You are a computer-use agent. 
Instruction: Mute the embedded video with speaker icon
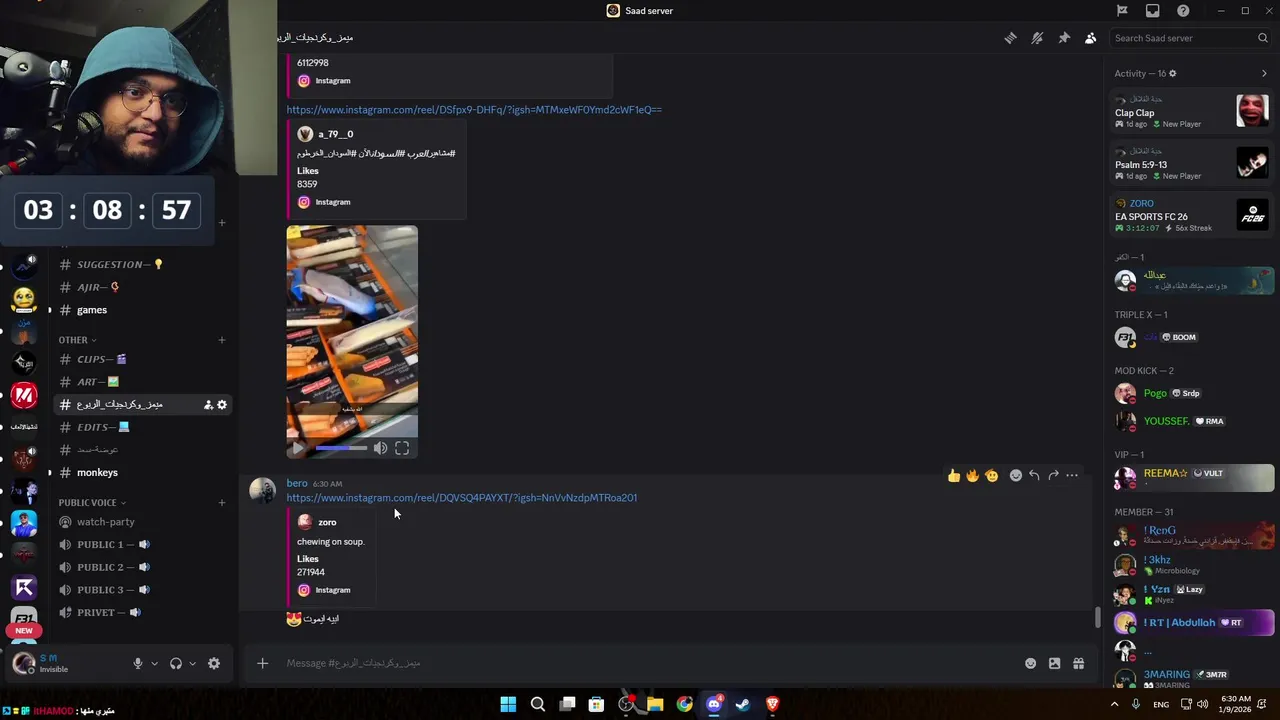(x=380, y=449)
